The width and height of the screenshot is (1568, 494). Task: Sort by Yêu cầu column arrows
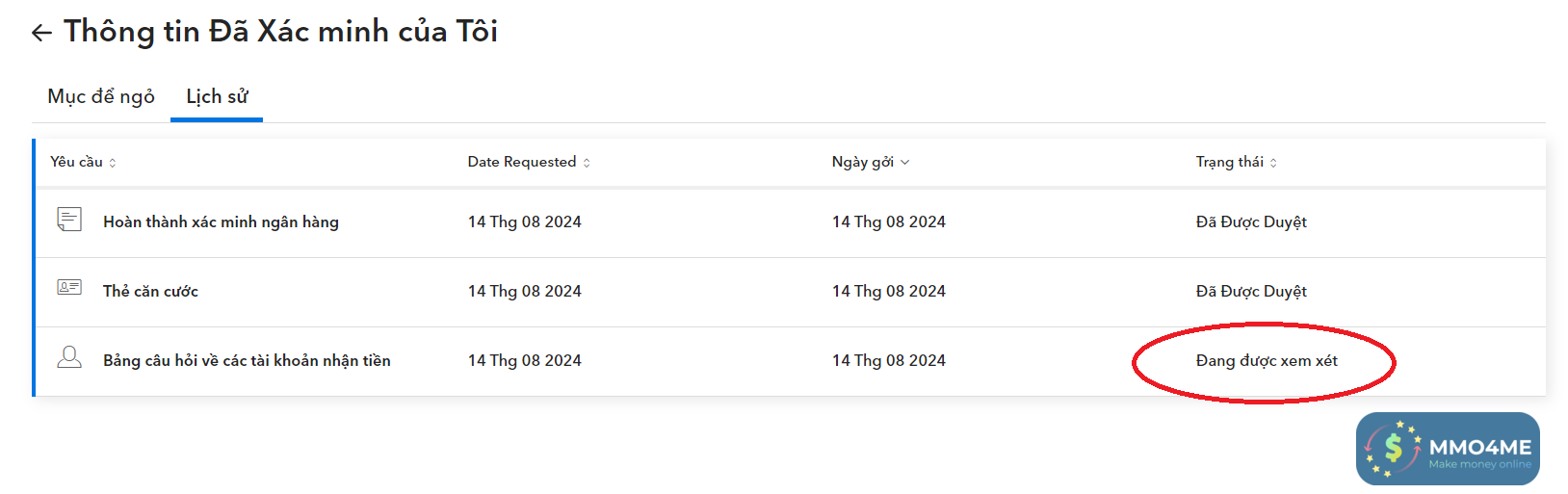113,163
